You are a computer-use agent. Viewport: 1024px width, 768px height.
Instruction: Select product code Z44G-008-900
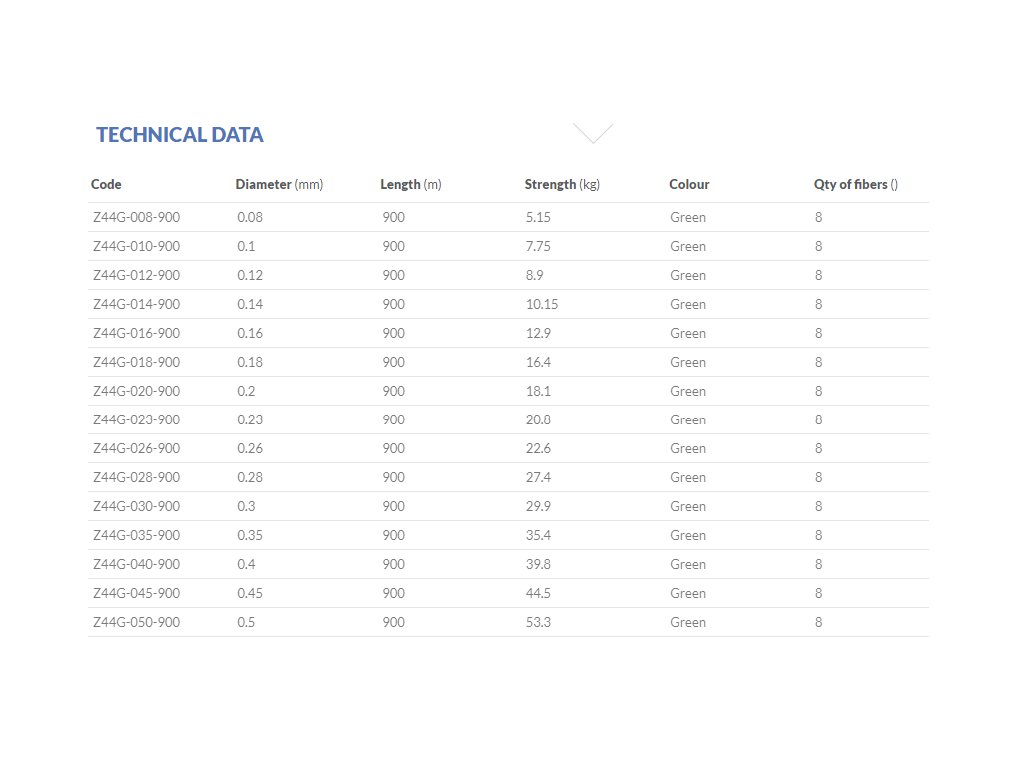coord(136,217)
